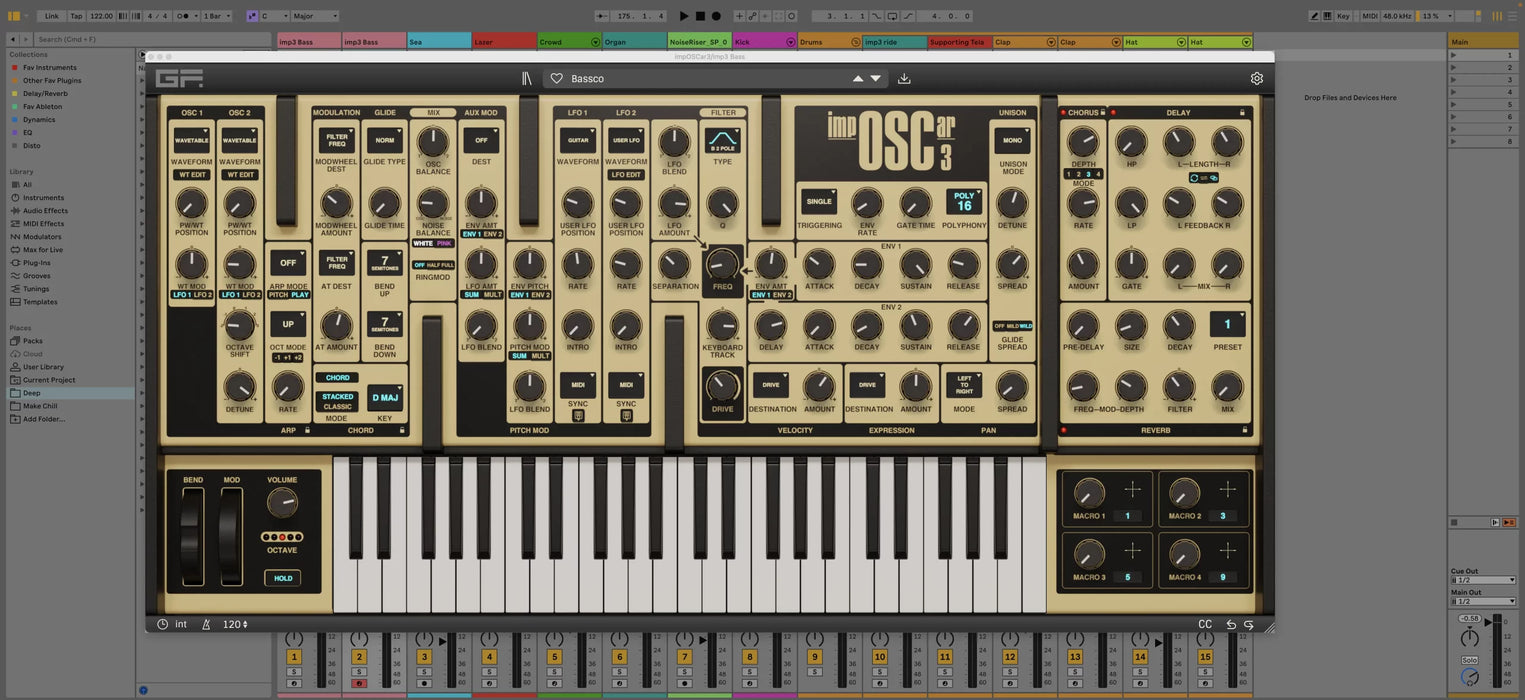The image size is (1525, 700).
Task: Select Plug-Ins in the Library browser
Action: pos(37,263)
